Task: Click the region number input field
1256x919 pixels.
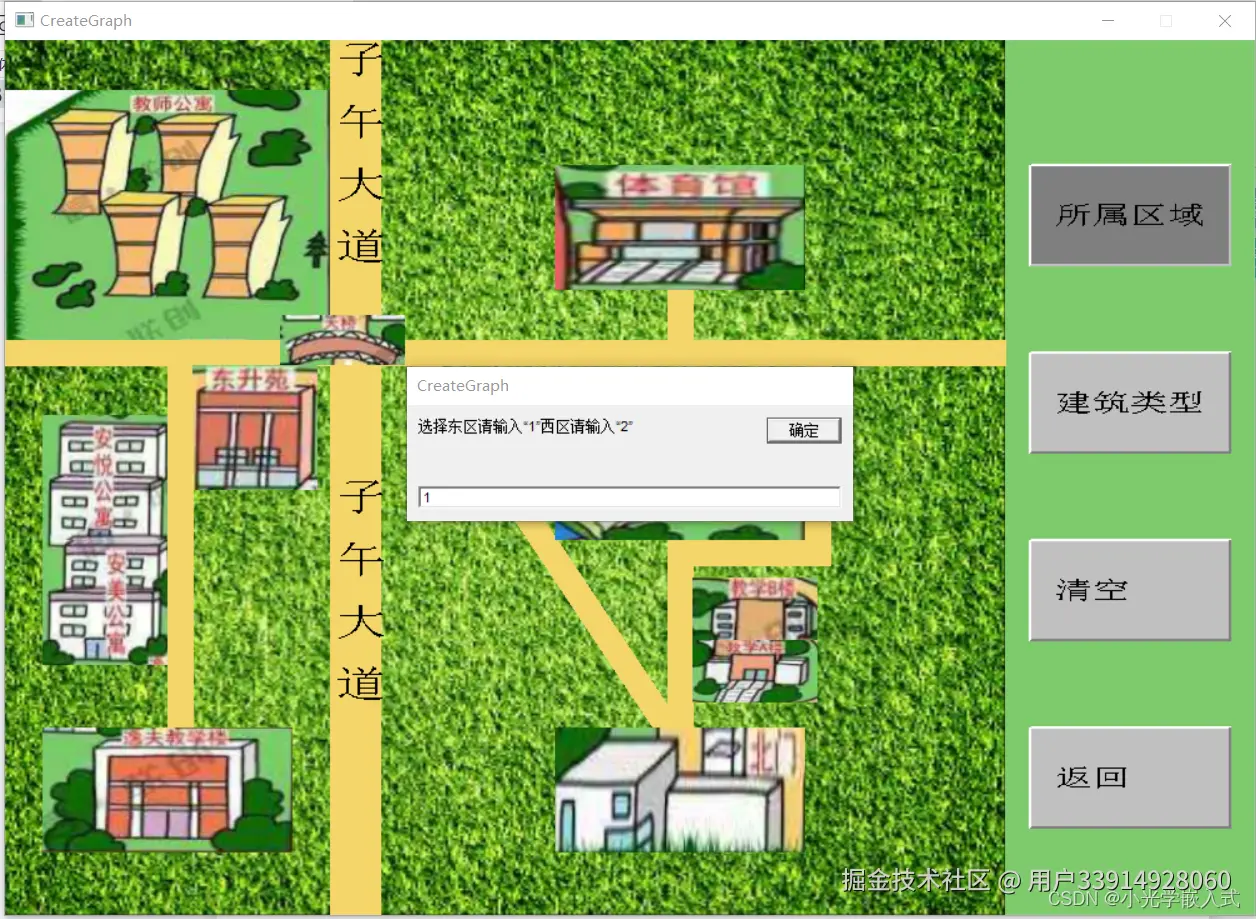Action: [628, 496]
